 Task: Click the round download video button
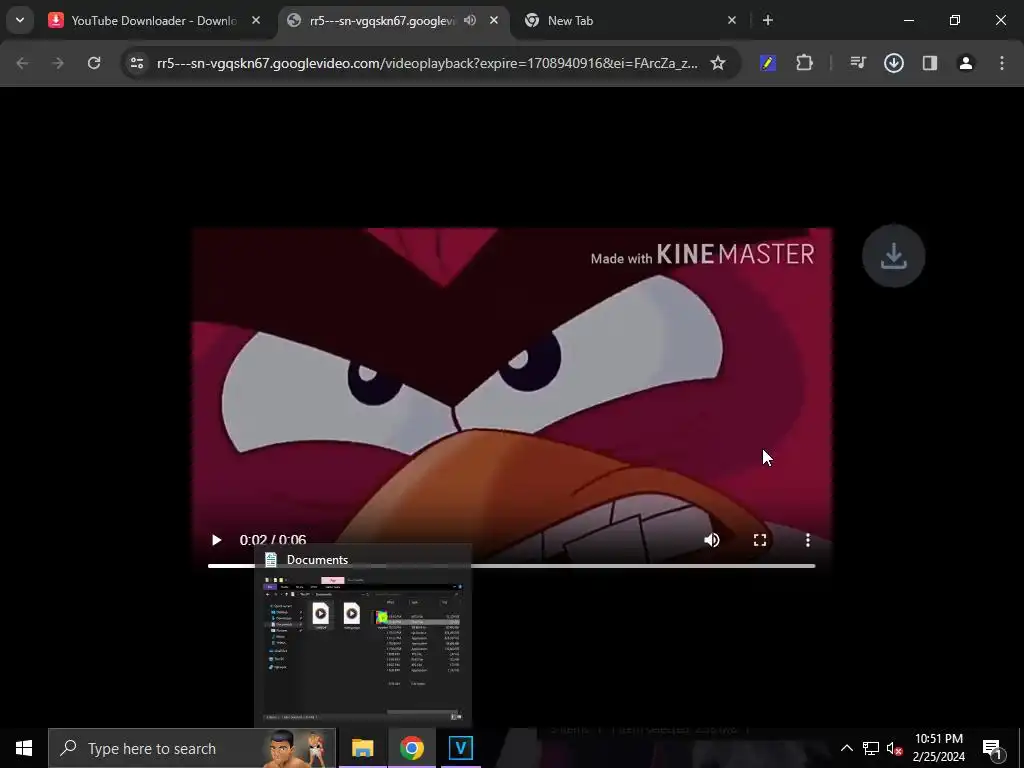(x=893, y=256)
